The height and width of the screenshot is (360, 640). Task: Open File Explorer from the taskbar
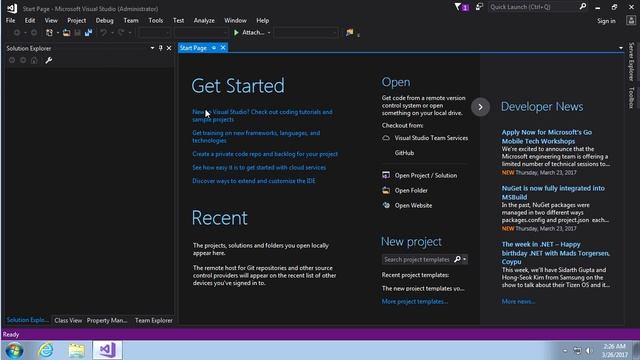[77, 350]
